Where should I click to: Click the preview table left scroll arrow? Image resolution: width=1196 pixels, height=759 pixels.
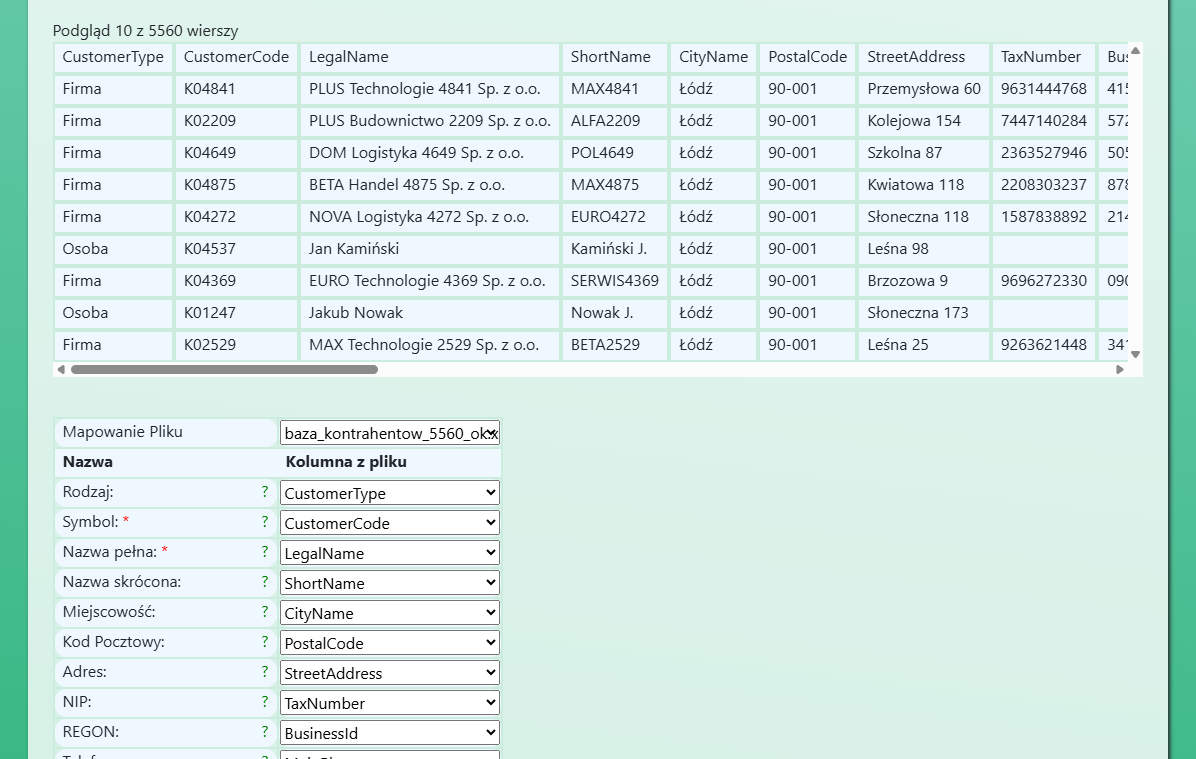[61, 369]
